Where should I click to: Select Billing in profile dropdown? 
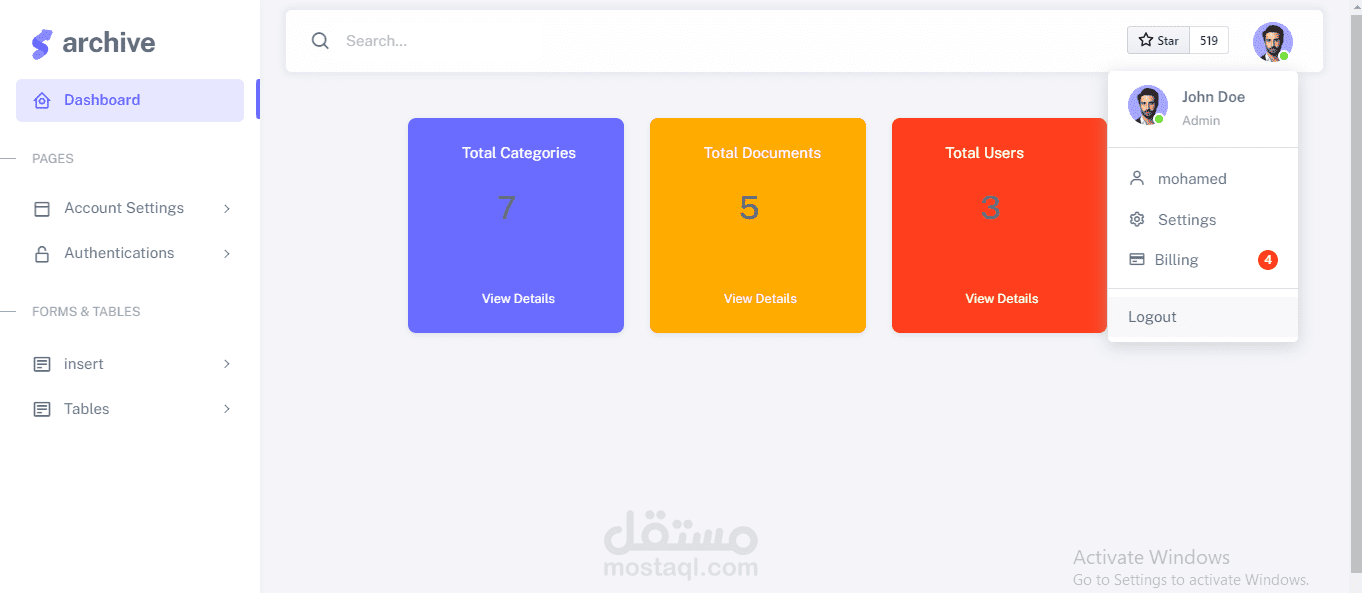coord(1203,260)
